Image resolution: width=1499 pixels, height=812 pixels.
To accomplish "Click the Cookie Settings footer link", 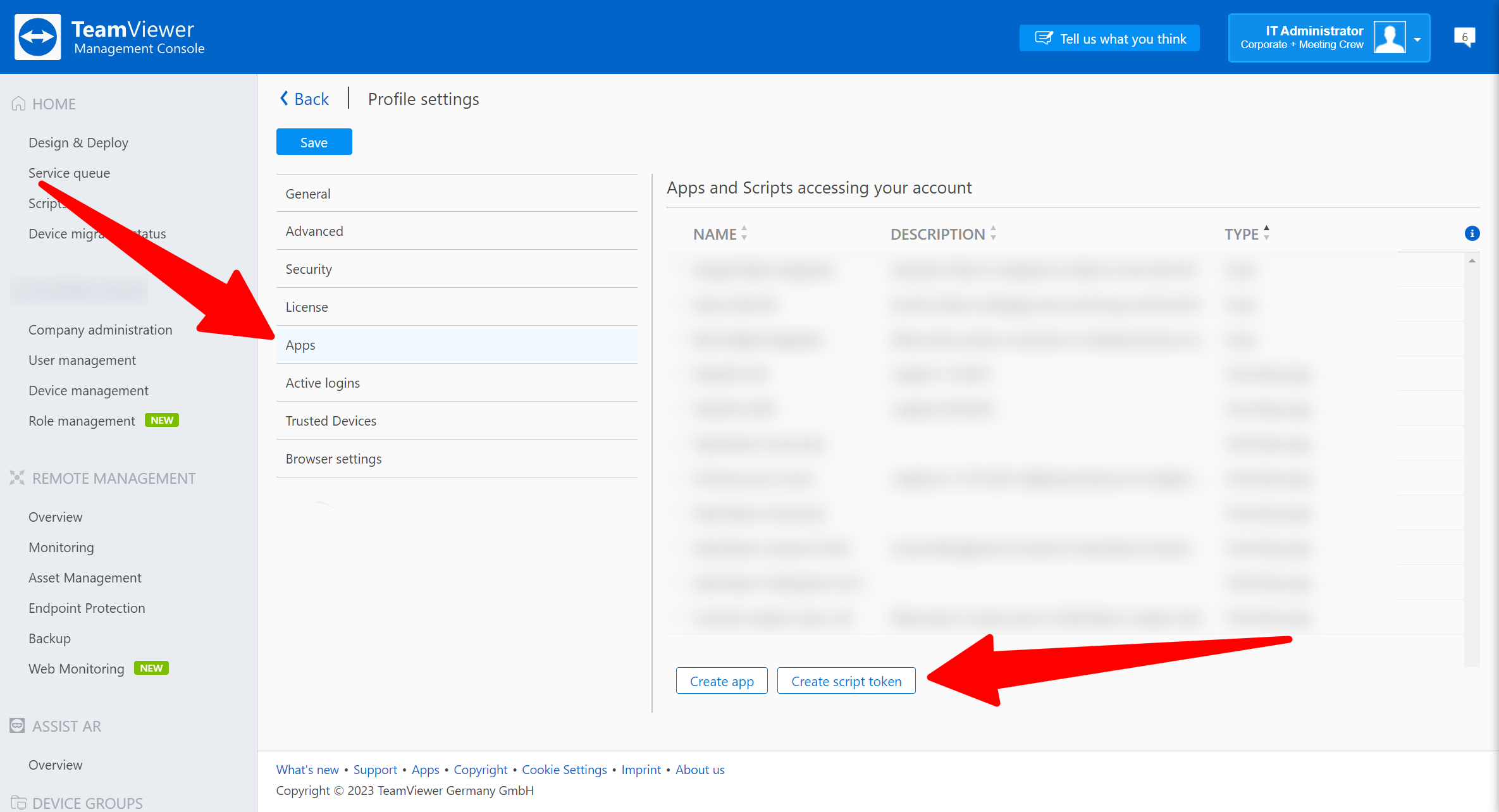I will (x=564, y=770).
